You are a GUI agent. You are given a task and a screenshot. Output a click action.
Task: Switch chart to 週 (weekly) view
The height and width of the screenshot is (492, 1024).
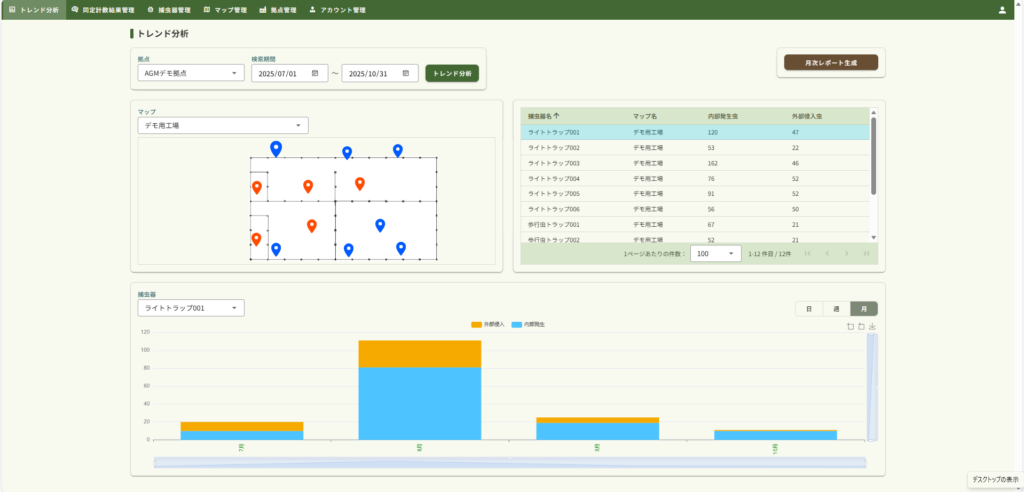pyautogui.click(x=835, y=309)
